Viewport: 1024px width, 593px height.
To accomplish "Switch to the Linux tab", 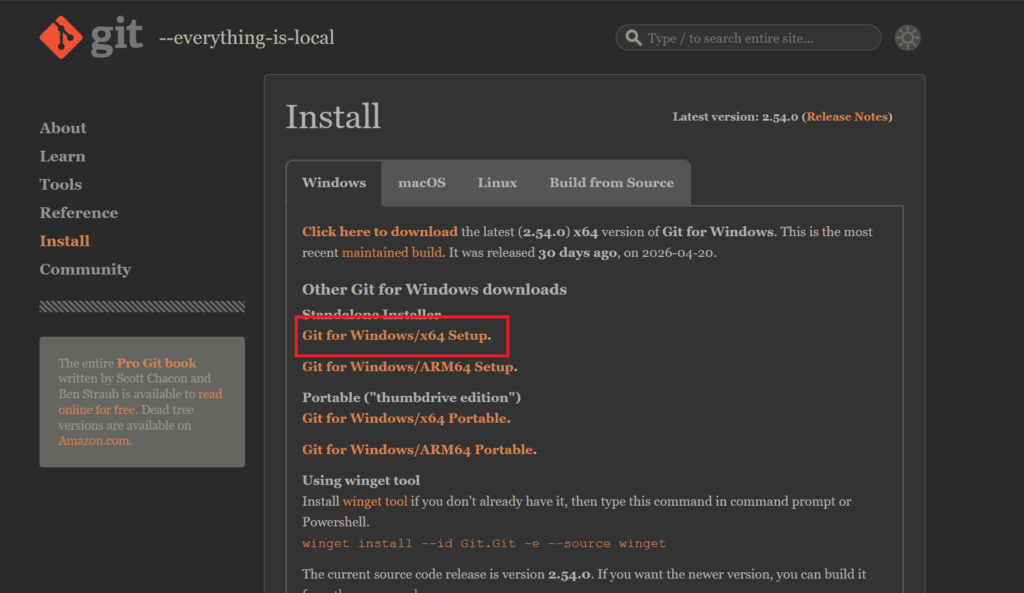I will click(x=497, y=183).
